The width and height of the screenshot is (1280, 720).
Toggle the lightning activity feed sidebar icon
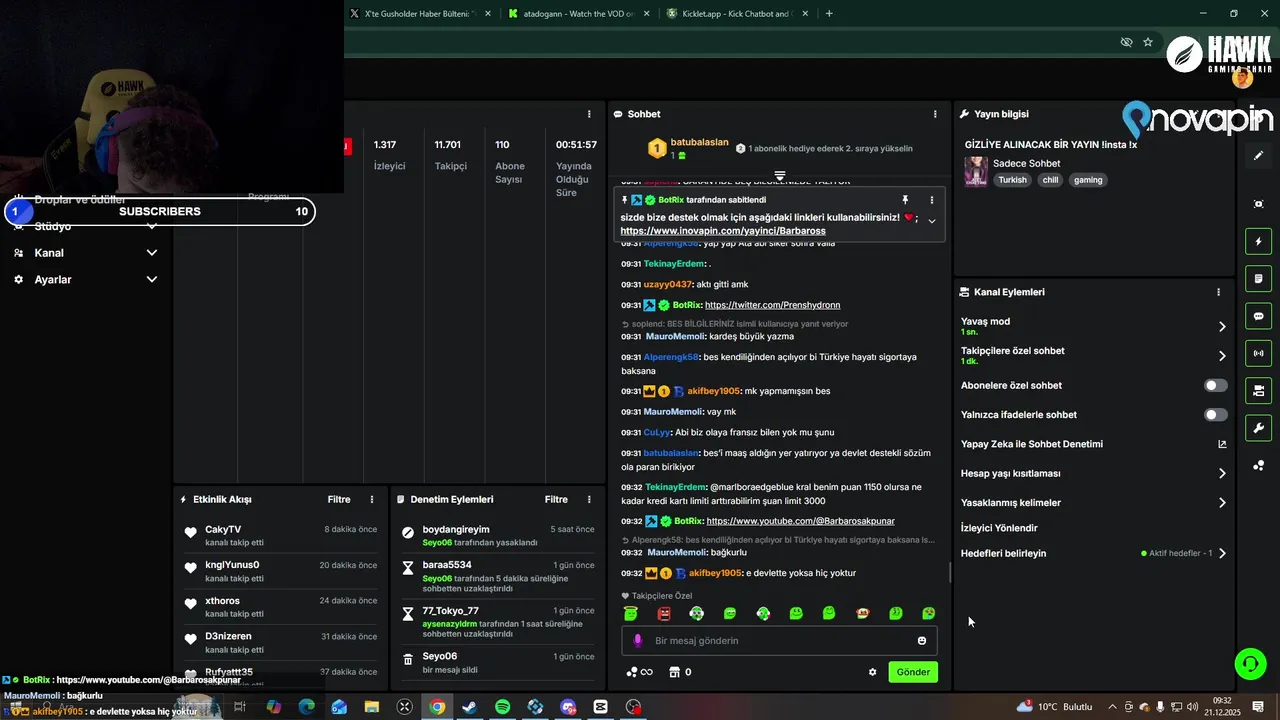(1258, 241)
